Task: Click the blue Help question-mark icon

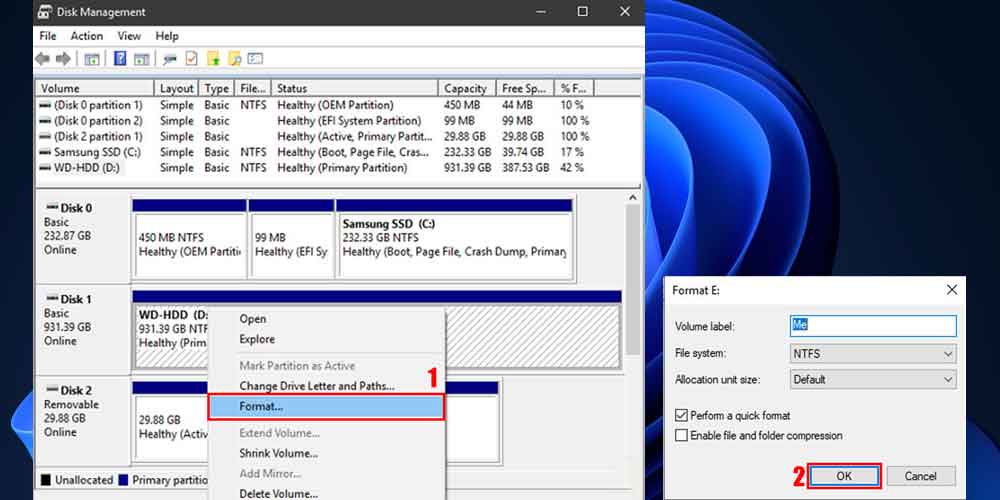Action: (x=120, y=59)
